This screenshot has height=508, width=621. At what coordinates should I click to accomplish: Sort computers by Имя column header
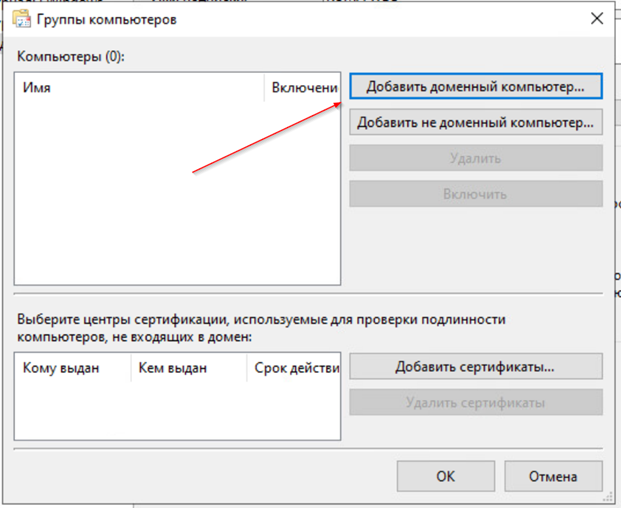coord(140,88)
